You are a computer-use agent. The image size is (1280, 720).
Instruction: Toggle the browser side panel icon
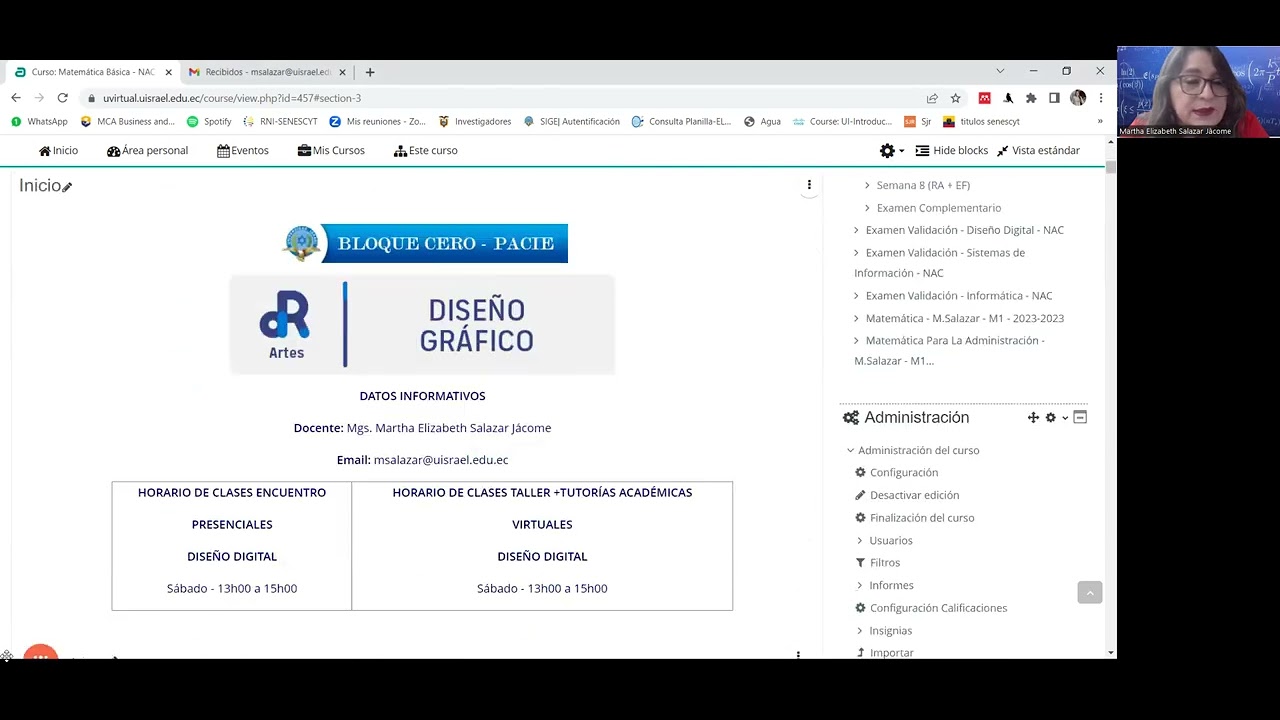pos(1054,98)
